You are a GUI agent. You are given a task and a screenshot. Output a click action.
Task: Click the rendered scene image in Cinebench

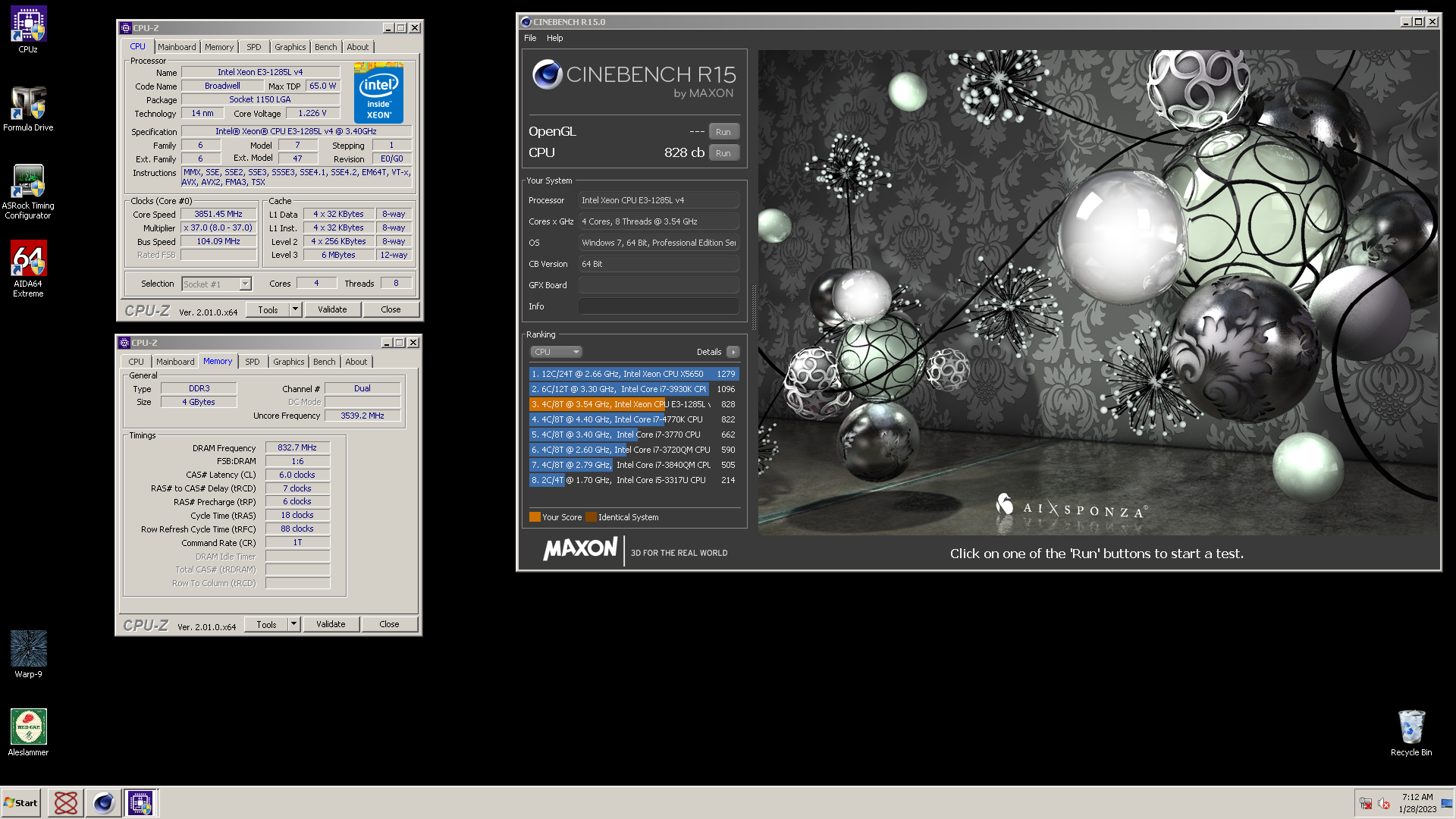(x=1097, y=293)
